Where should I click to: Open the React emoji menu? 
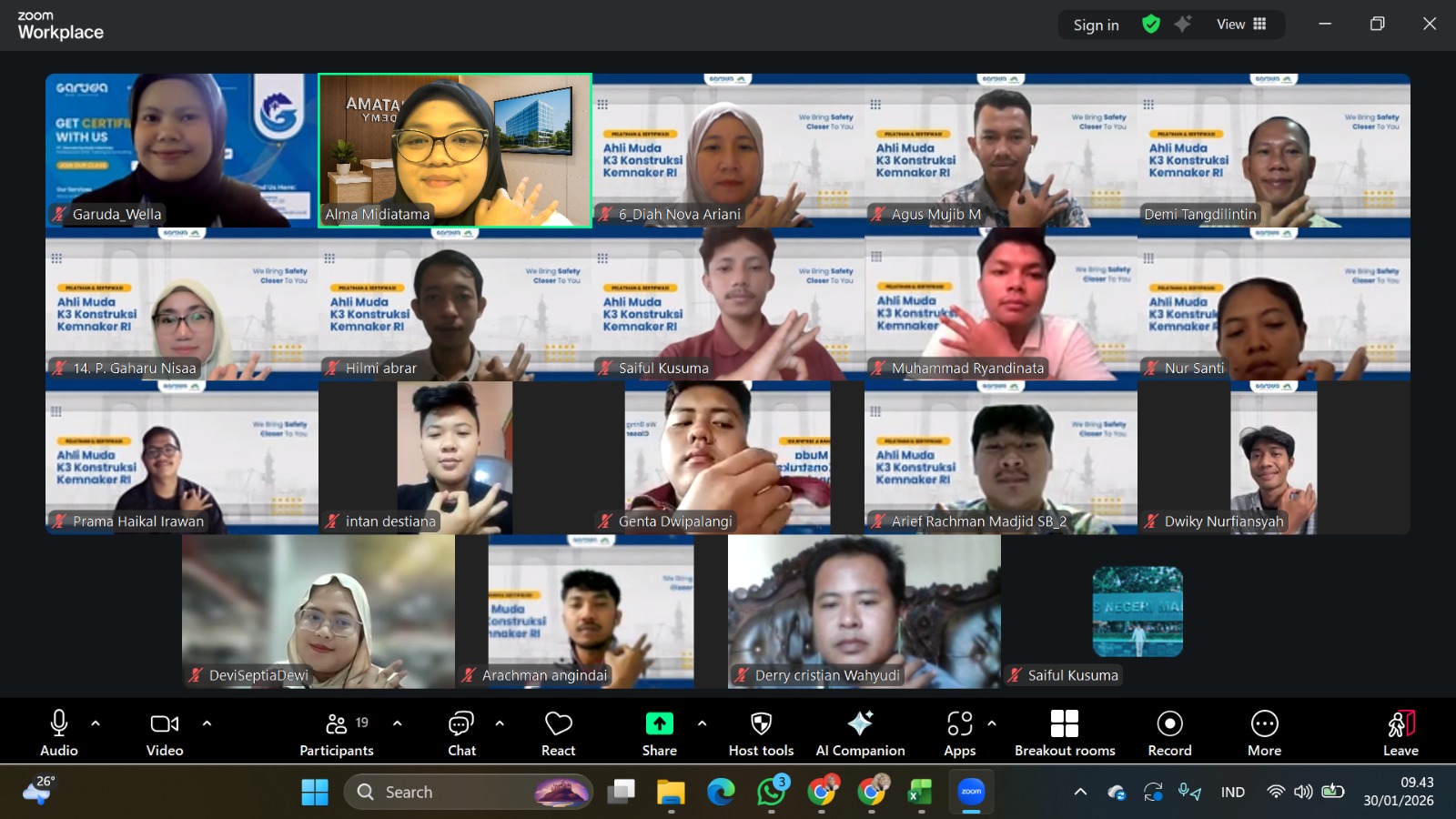[x=558, y=733]
